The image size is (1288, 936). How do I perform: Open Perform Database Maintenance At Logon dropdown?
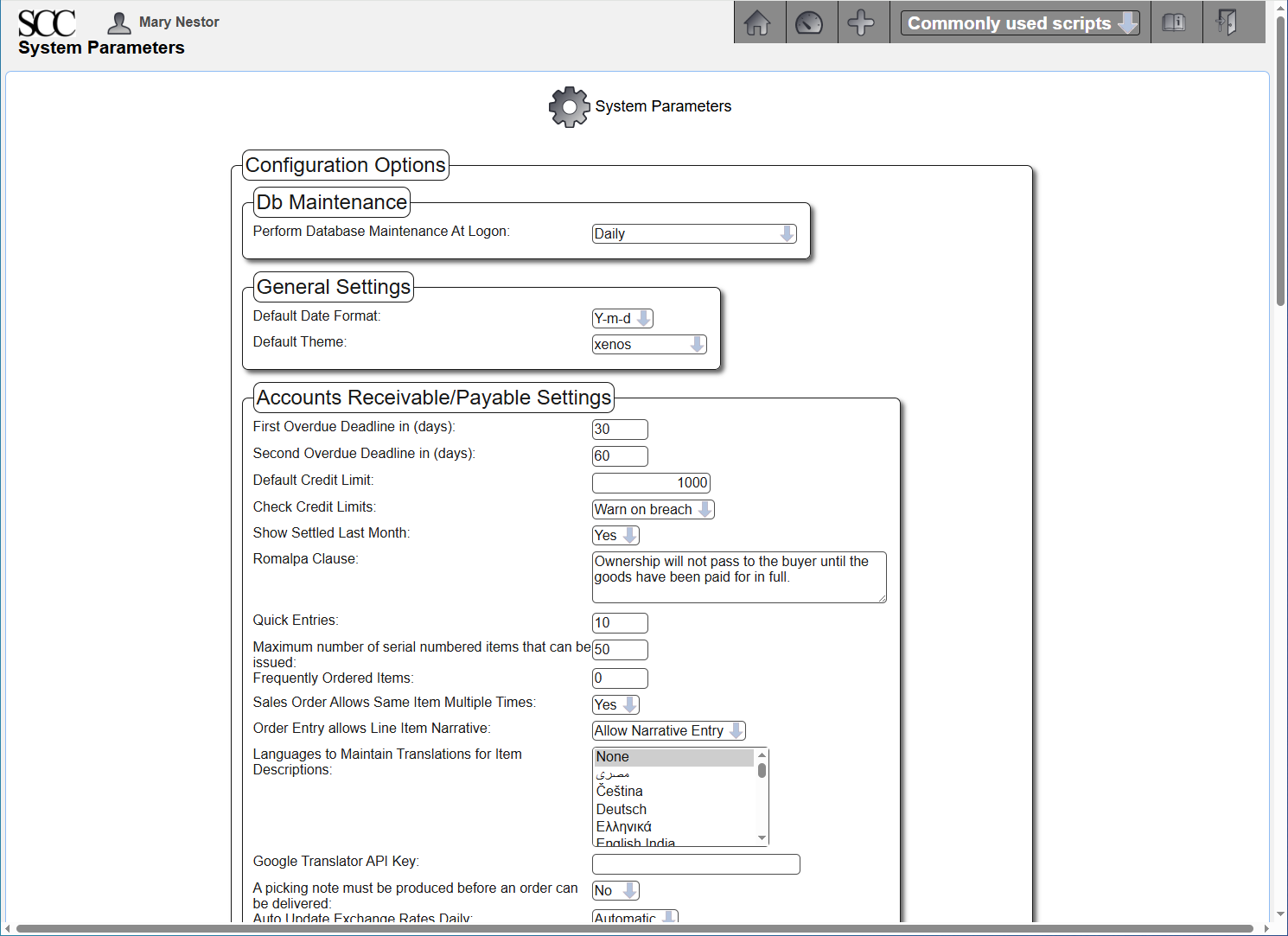coord(694,233)
